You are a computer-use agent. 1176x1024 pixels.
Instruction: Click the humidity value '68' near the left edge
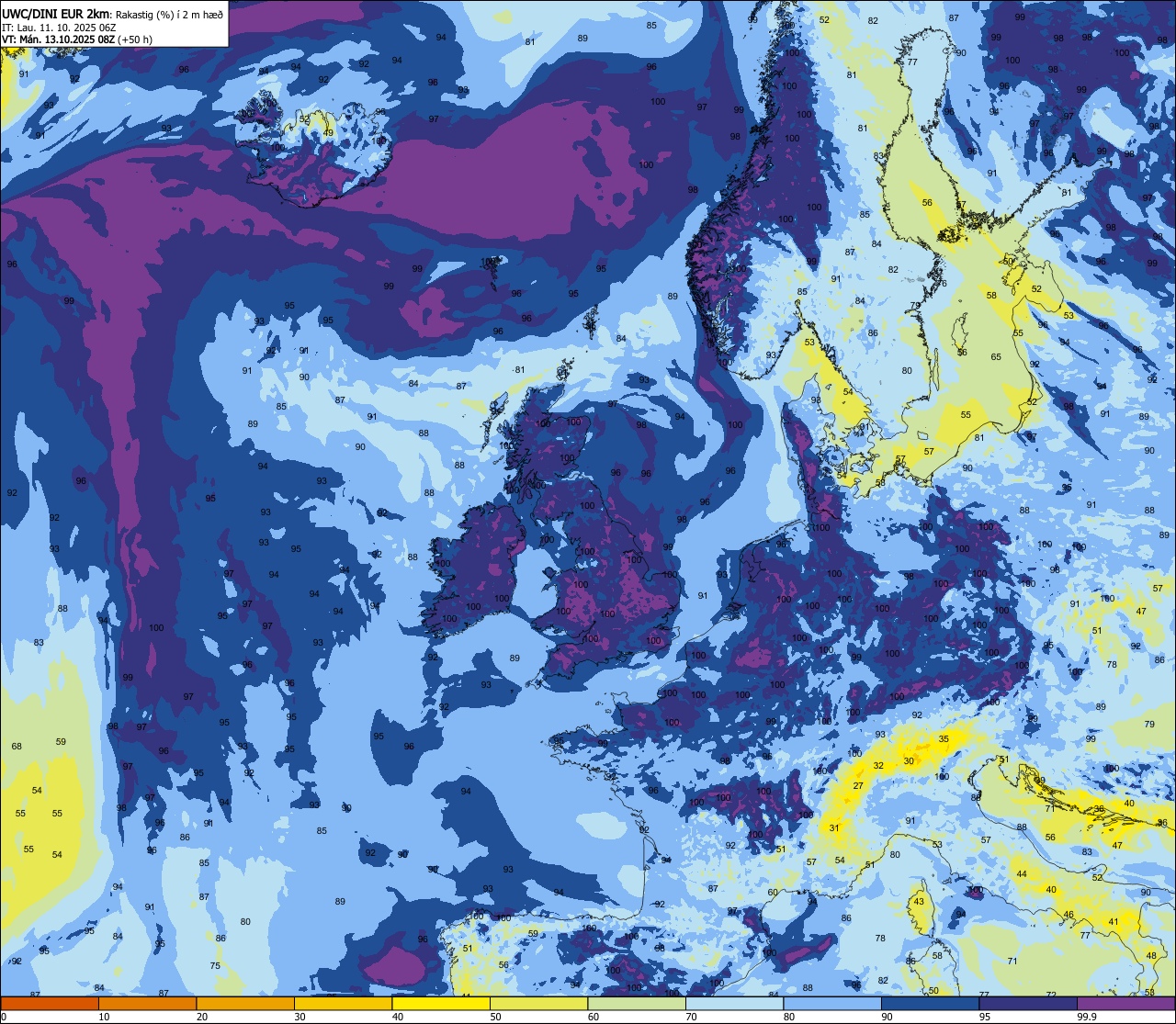17,747
